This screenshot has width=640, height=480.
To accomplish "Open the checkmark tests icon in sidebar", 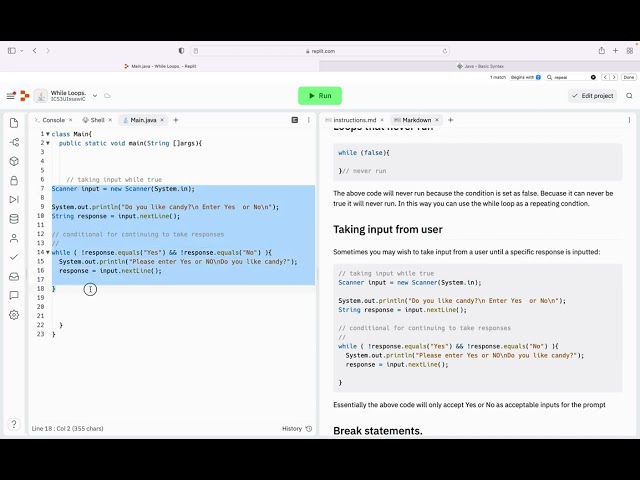I will point(14,257).
